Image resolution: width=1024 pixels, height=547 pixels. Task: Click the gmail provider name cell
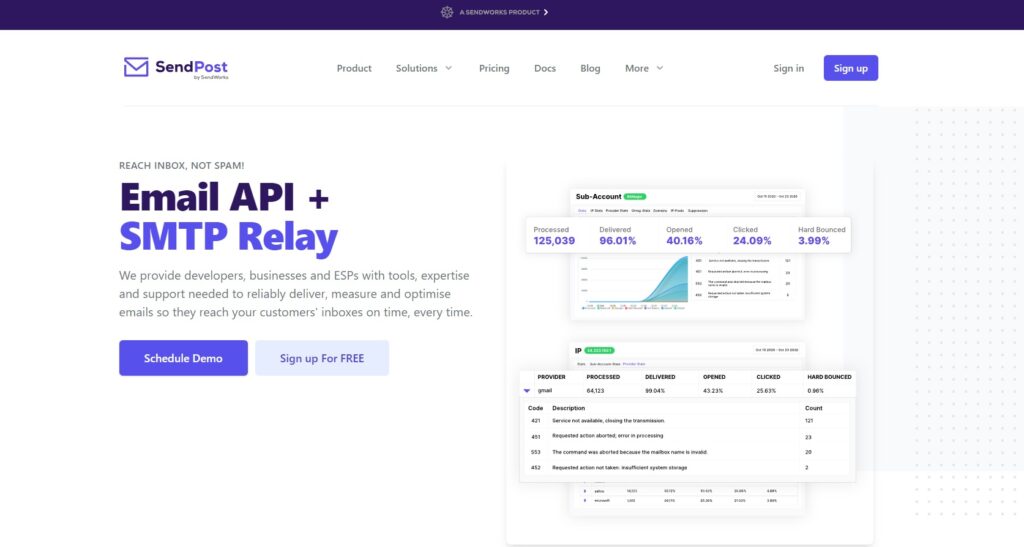pyautogui.click(x=545, y=391)
